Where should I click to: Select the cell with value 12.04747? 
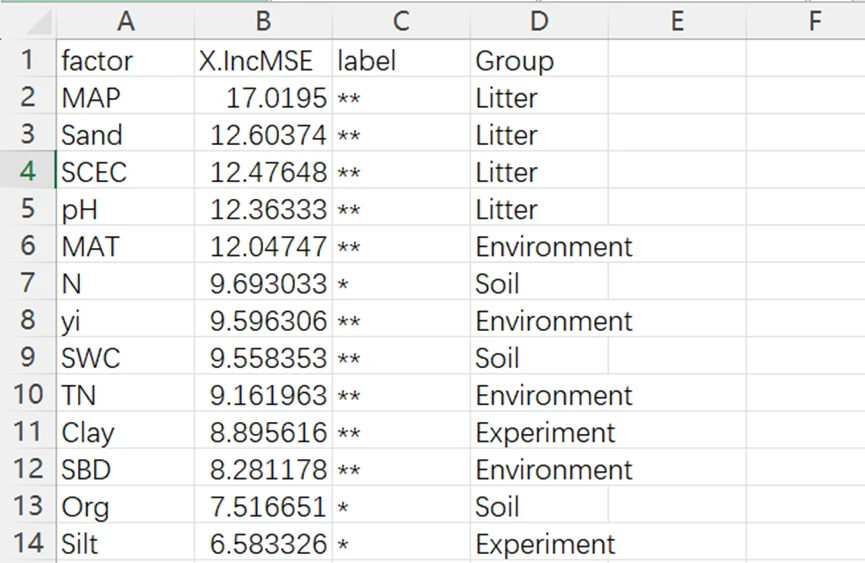tap(262, 247)
